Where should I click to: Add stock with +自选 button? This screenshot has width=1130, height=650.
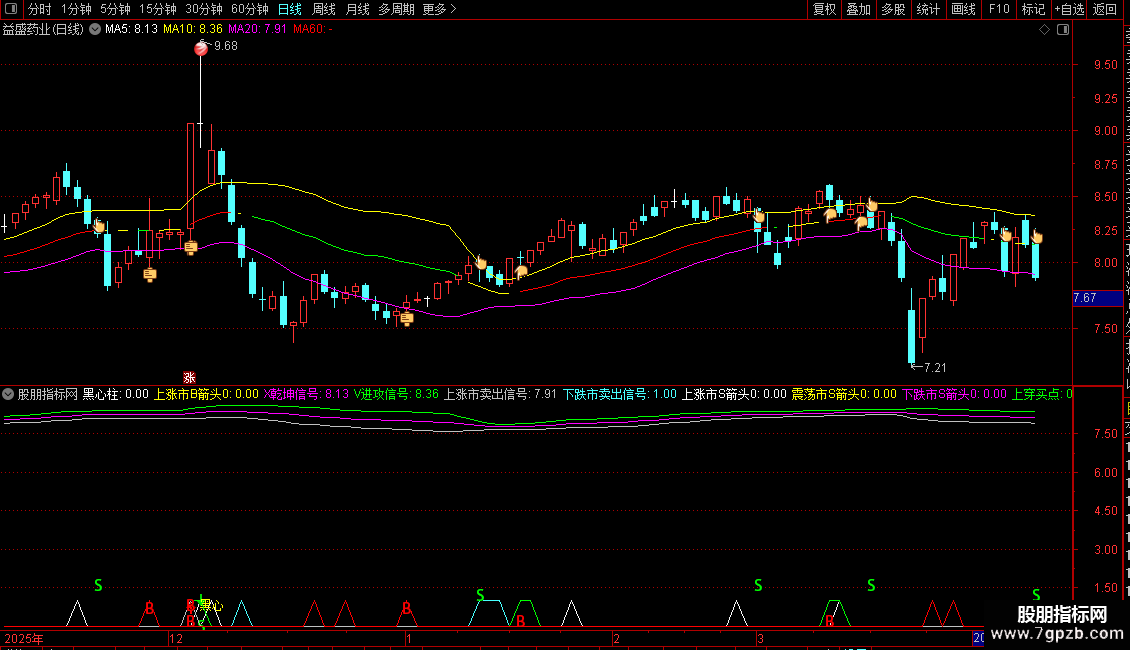(x=1069, y=9)
